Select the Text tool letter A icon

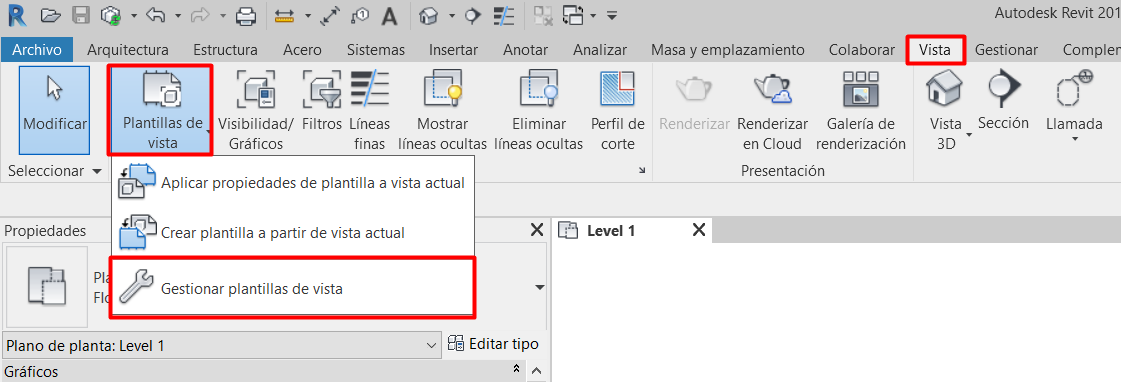390,15
